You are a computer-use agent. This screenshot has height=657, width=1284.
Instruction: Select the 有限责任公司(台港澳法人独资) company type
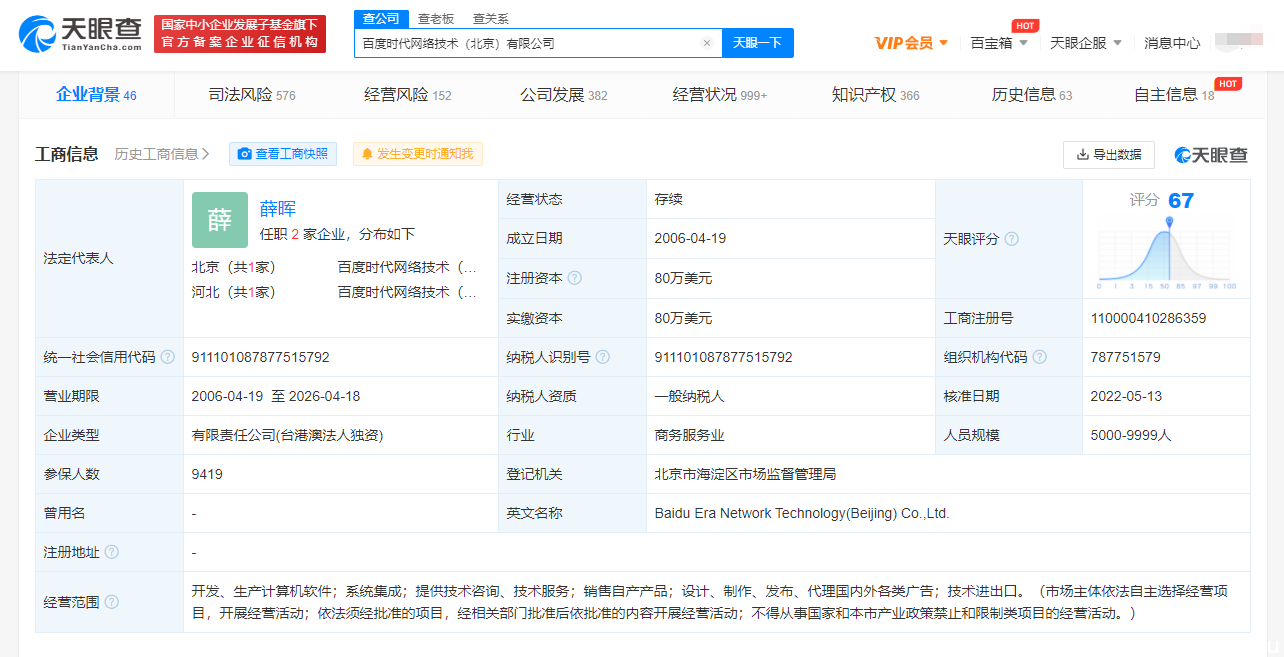(x=288, y=435)
